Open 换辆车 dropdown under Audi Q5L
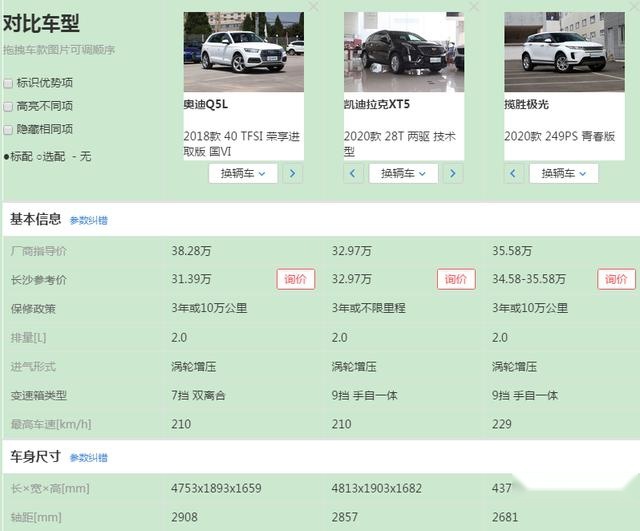The width and height of the screenshot is (640, 531). coord(243,173)
